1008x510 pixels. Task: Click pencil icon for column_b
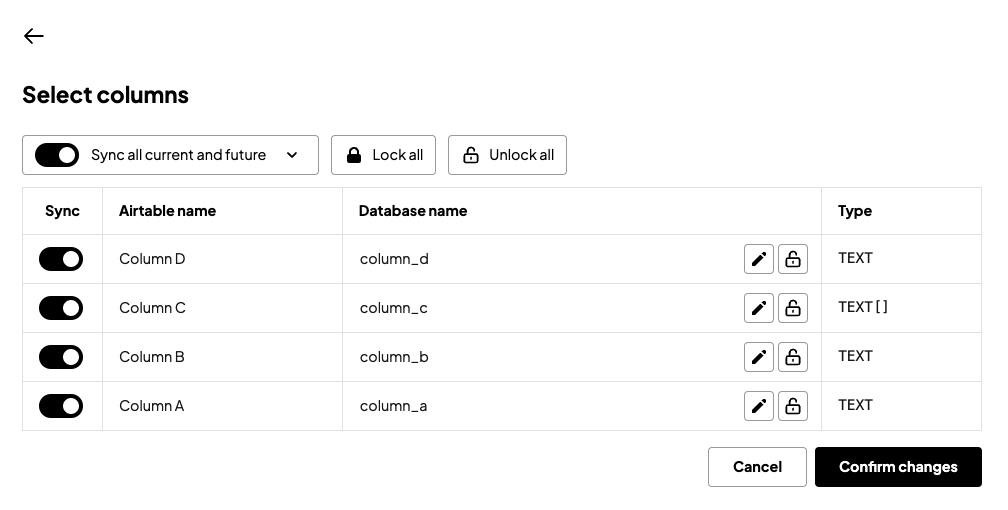pos(759,357)
